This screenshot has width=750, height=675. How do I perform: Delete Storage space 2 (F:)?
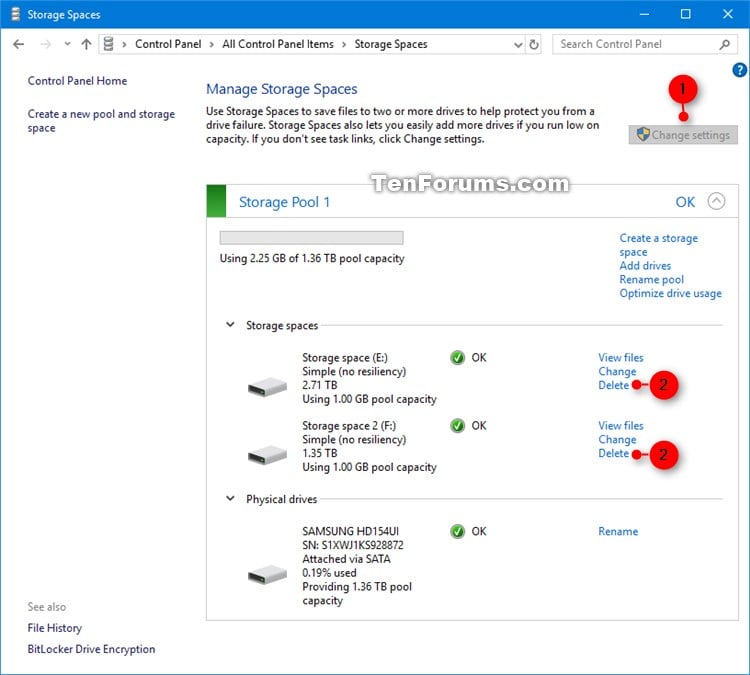613,453
